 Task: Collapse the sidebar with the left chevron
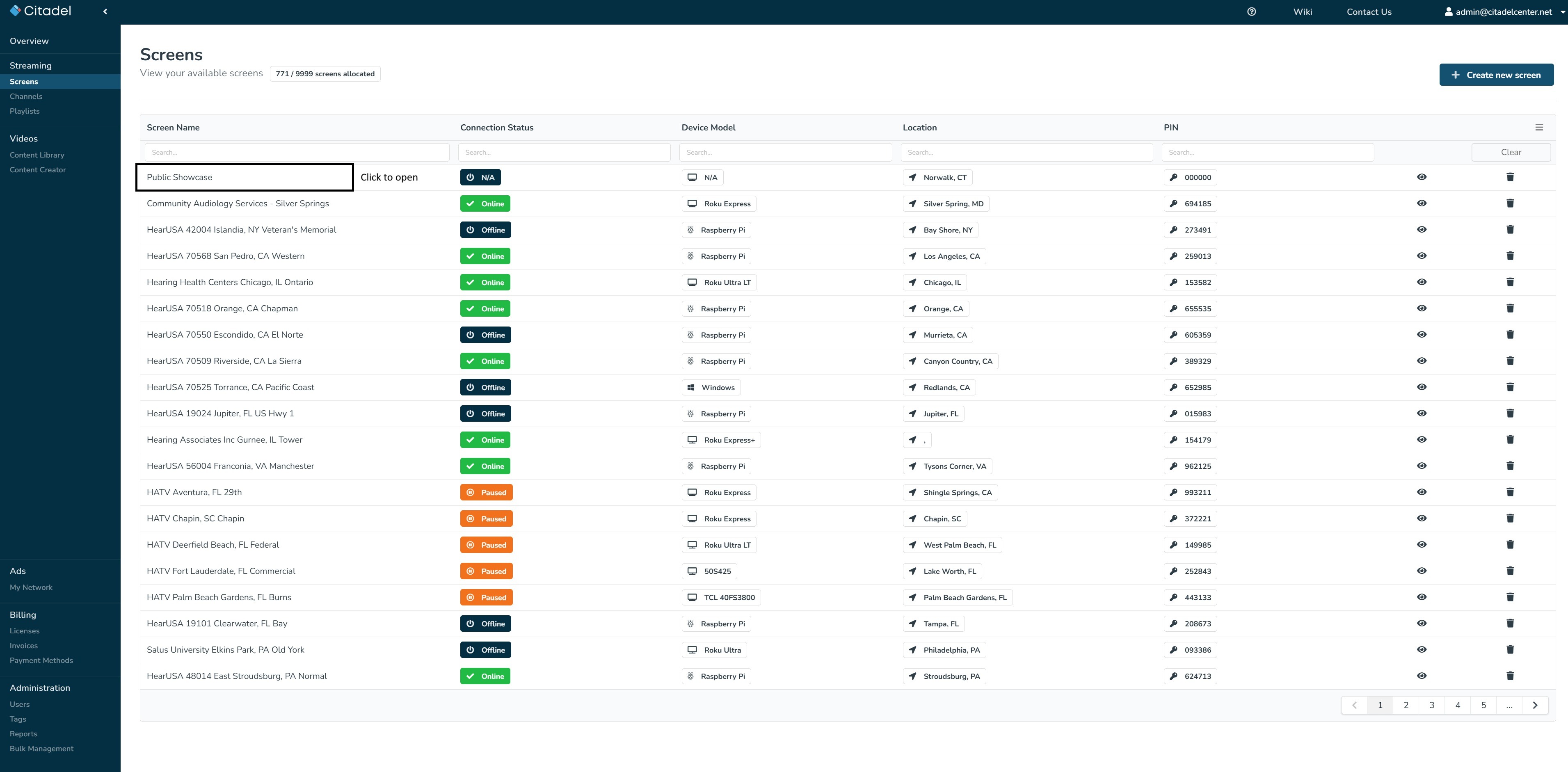(x=105, y=11)
